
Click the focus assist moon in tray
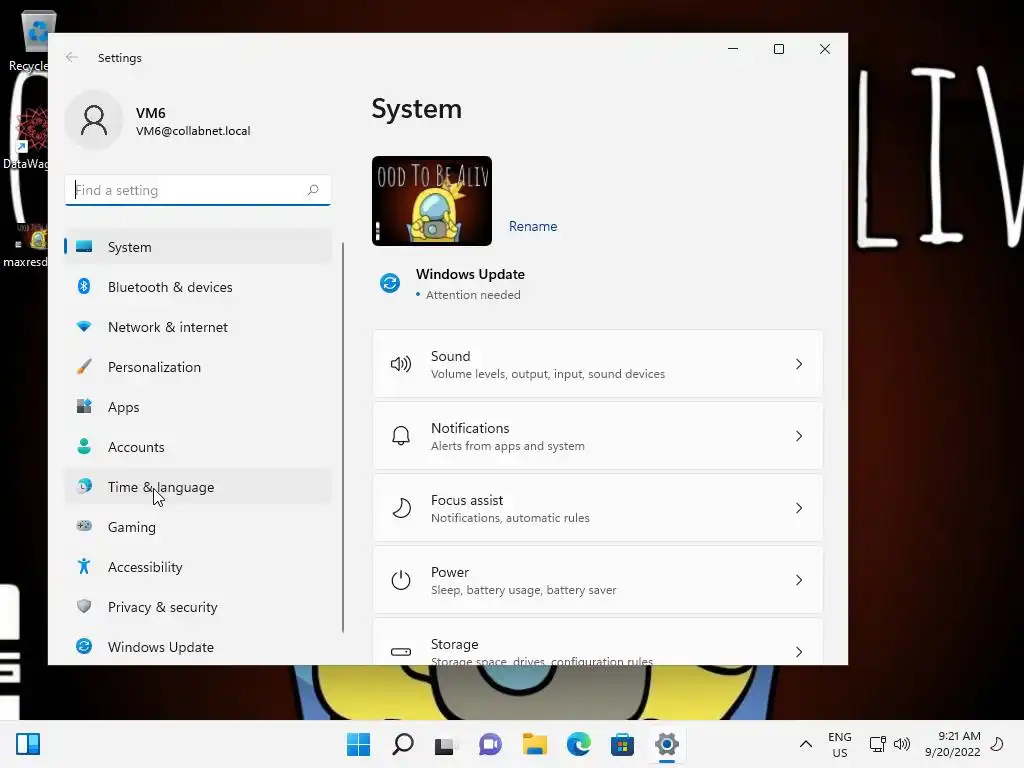coord(997,744)
